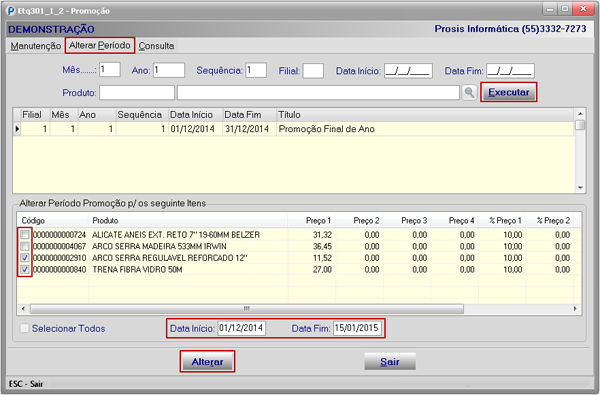Click the upper grid Data Início column header
600x395 pixels.
click(196, 115)
